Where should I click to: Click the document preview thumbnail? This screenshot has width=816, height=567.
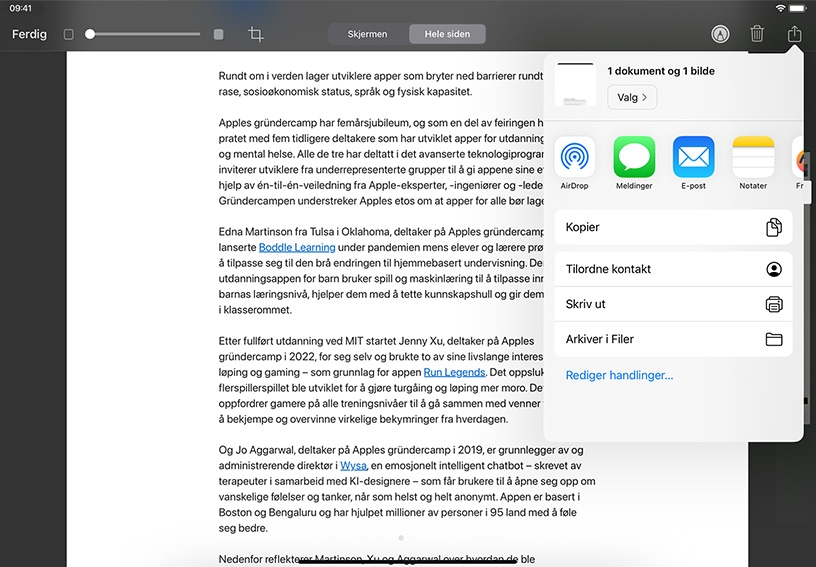[575, 85]
